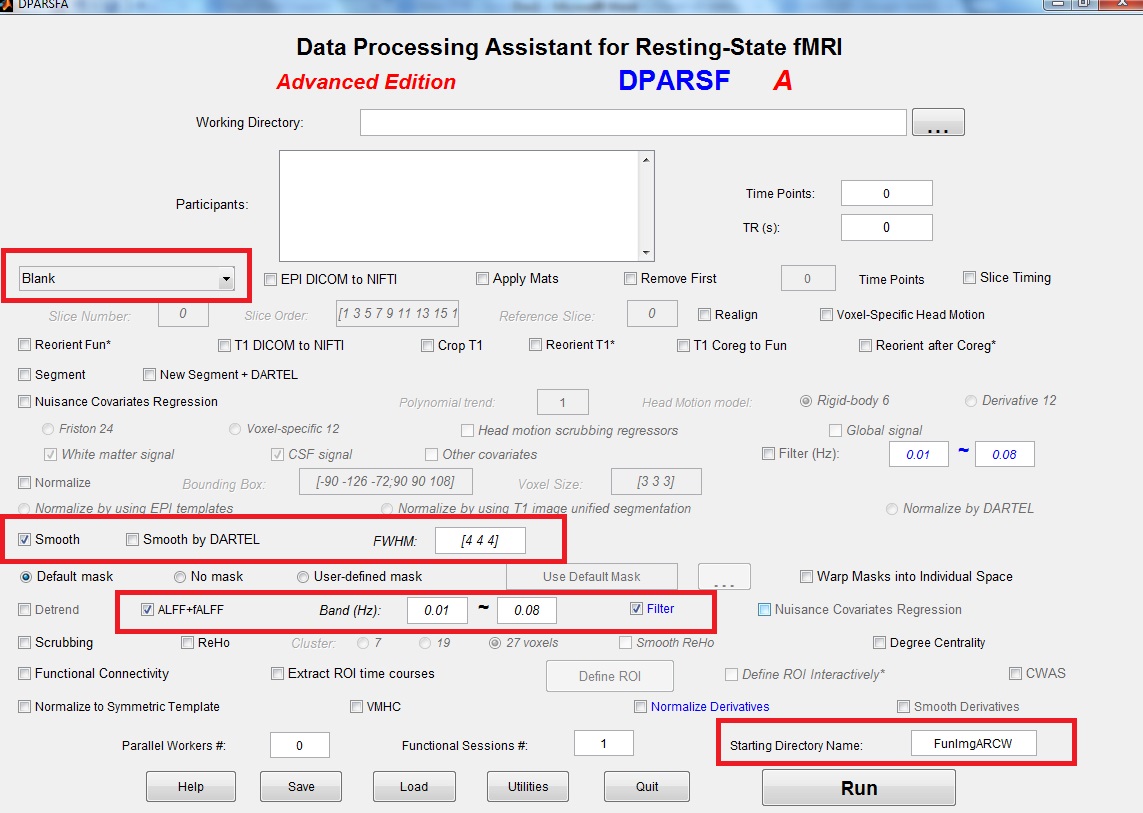
Task: Enable the Normalize Derivatives checkbox
Action: (641, 707)
